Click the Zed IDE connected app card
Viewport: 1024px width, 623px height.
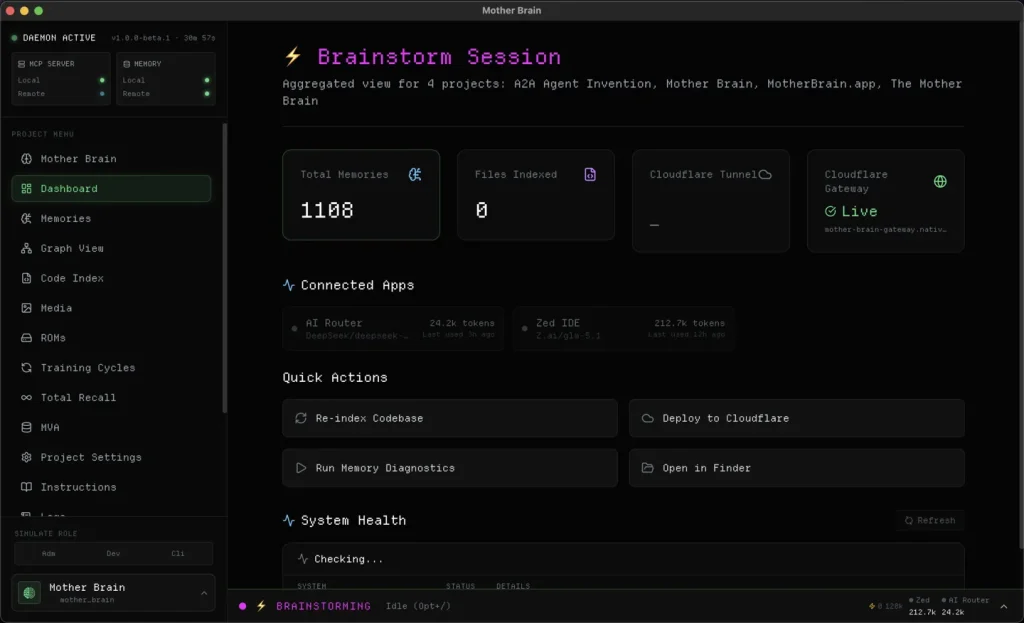624,328
